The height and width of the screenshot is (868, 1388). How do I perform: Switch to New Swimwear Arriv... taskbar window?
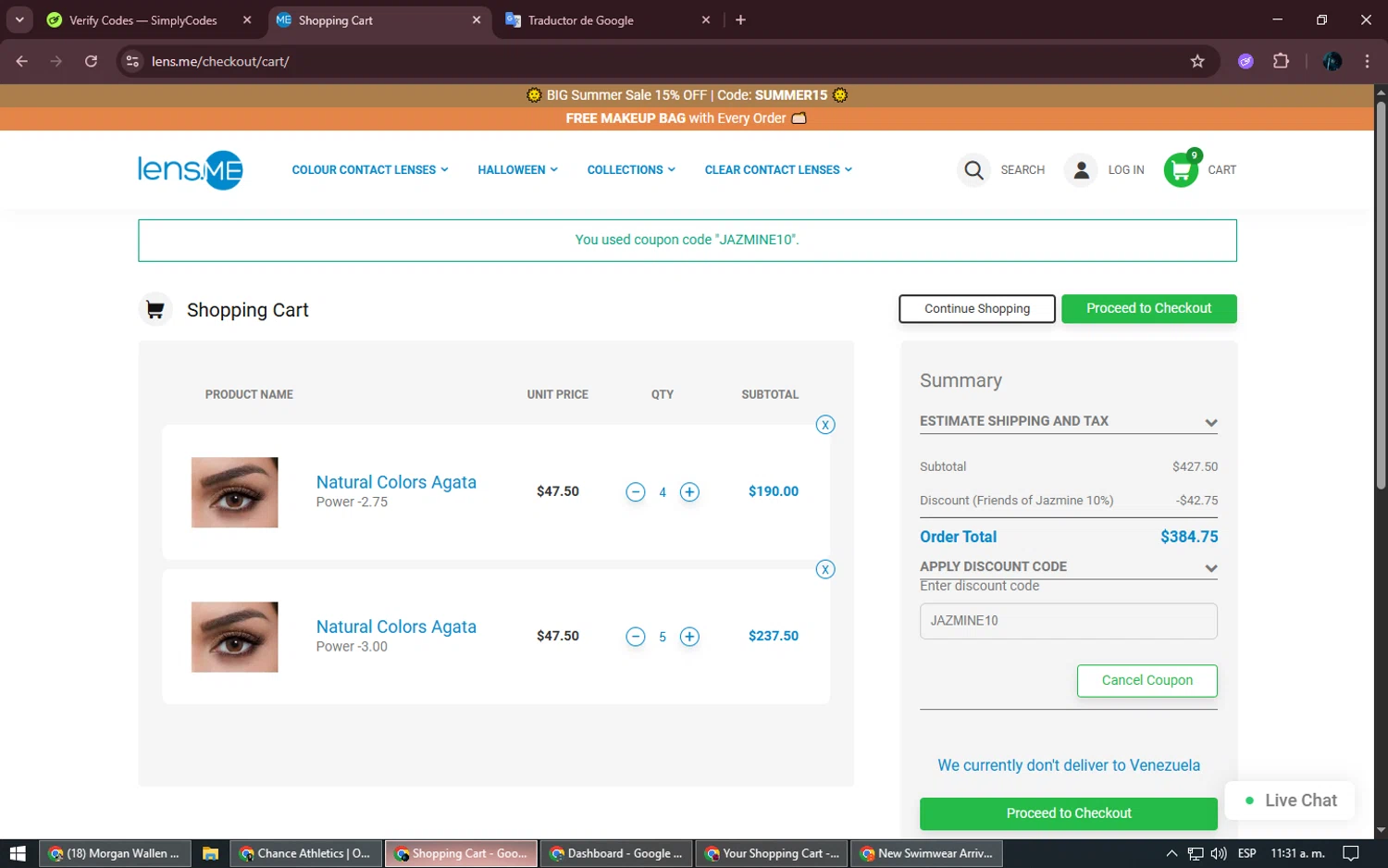pos(926,853)
